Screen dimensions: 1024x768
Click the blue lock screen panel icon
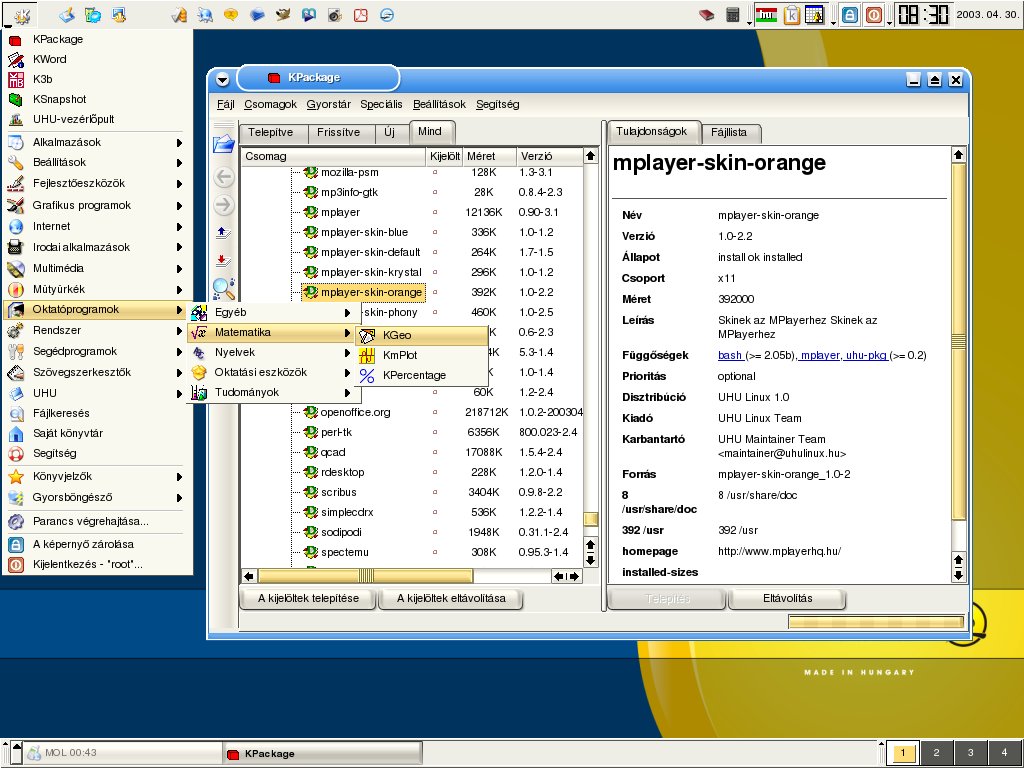[x=849, y=15]
